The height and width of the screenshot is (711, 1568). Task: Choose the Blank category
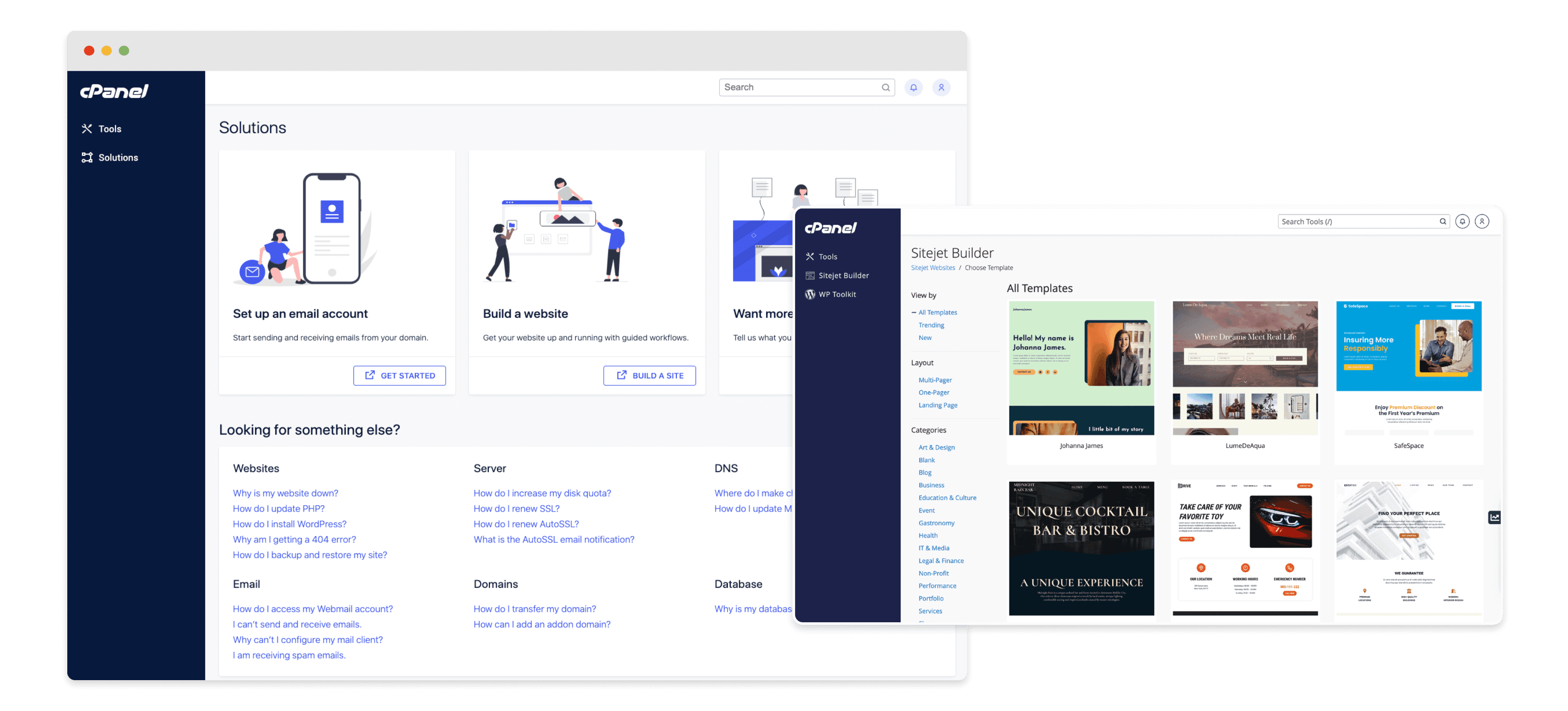click(x=926, y=460)
